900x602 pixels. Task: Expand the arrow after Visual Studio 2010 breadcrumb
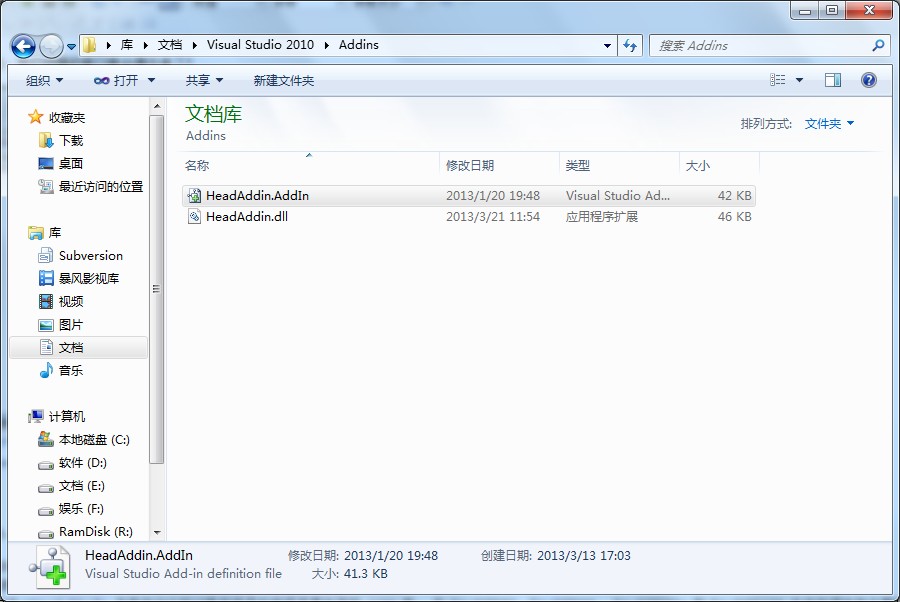pyautogui.click(x=327, y=45)
